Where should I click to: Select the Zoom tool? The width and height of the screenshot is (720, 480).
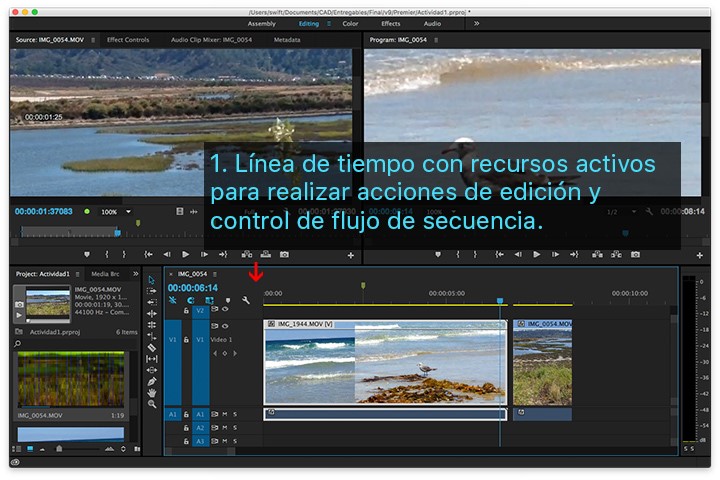(x=152, y=404)
